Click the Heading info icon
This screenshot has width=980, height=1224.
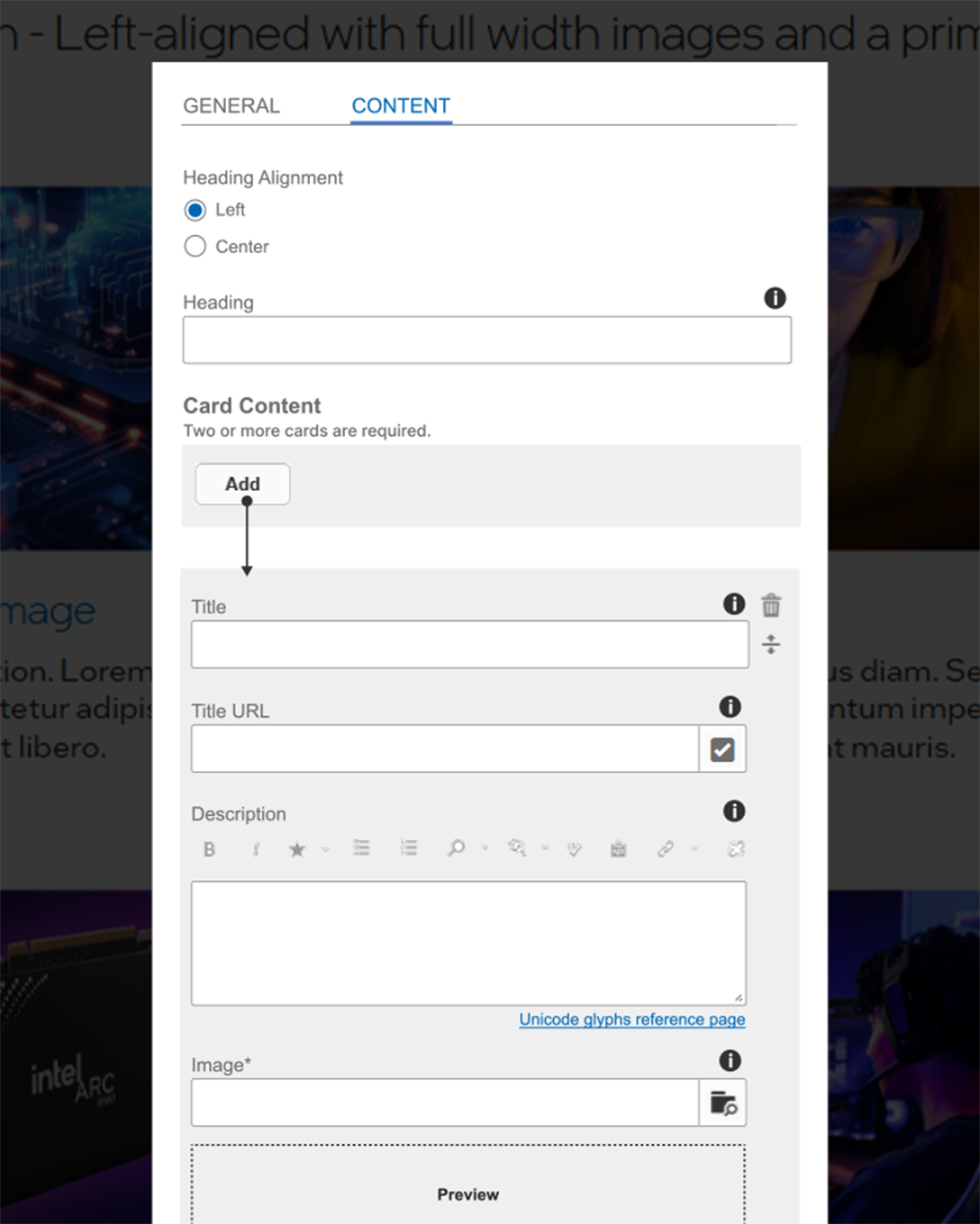[775, 298]
